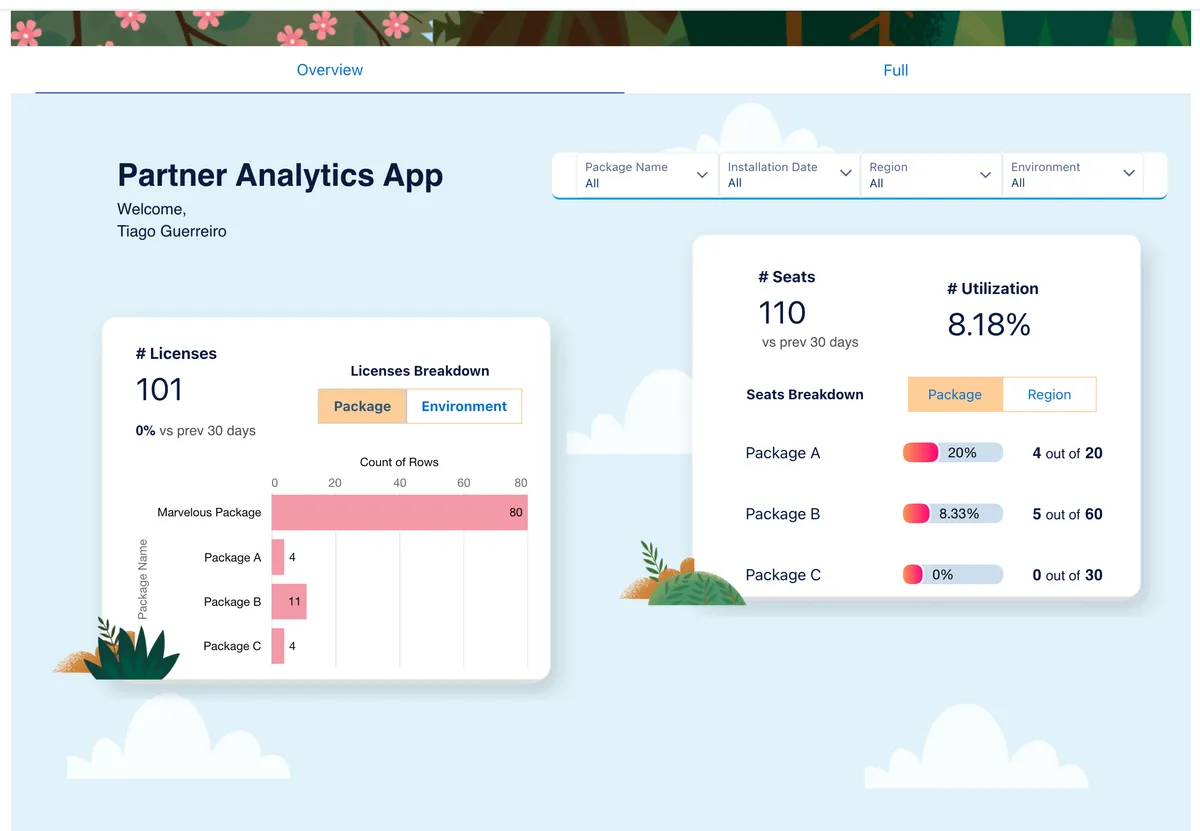Click '0 out of 30' text
Viewport: 1200px width, 831px height.
[x=1067, y=575]
